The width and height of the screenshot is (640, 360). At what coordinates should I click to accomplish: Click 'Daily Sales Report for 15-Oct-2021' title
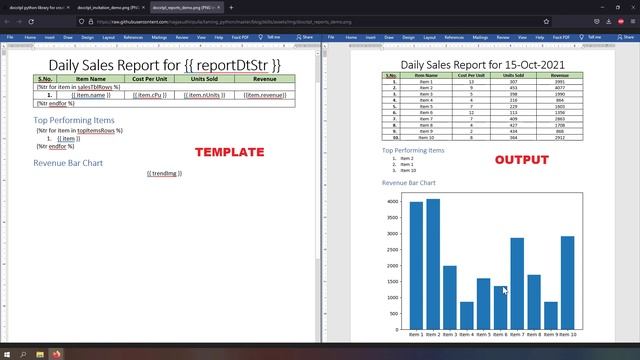[482, 65]
